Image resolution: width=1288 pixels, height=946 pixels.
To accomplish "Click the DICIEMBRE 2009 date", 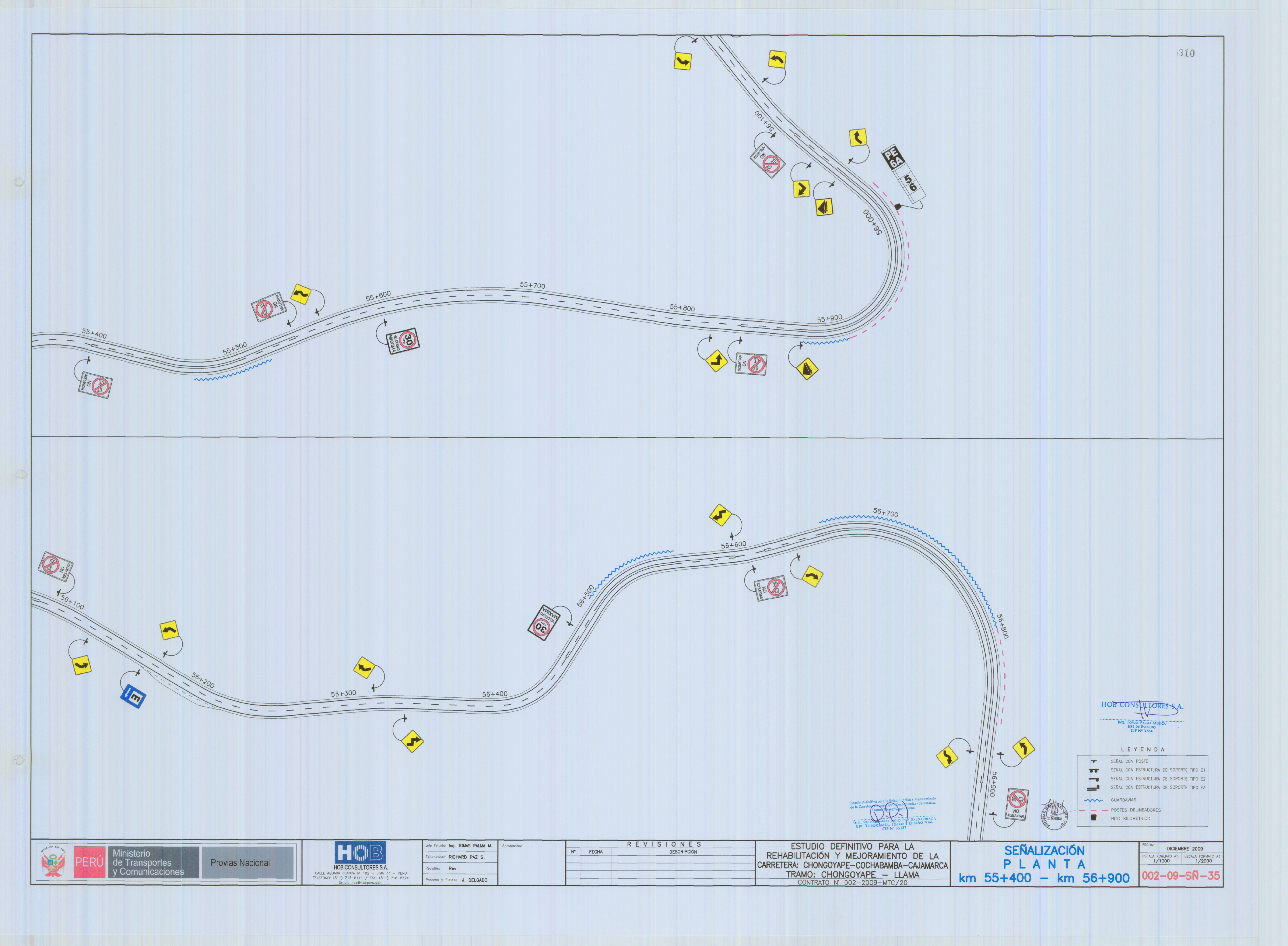I will 1185,849.
